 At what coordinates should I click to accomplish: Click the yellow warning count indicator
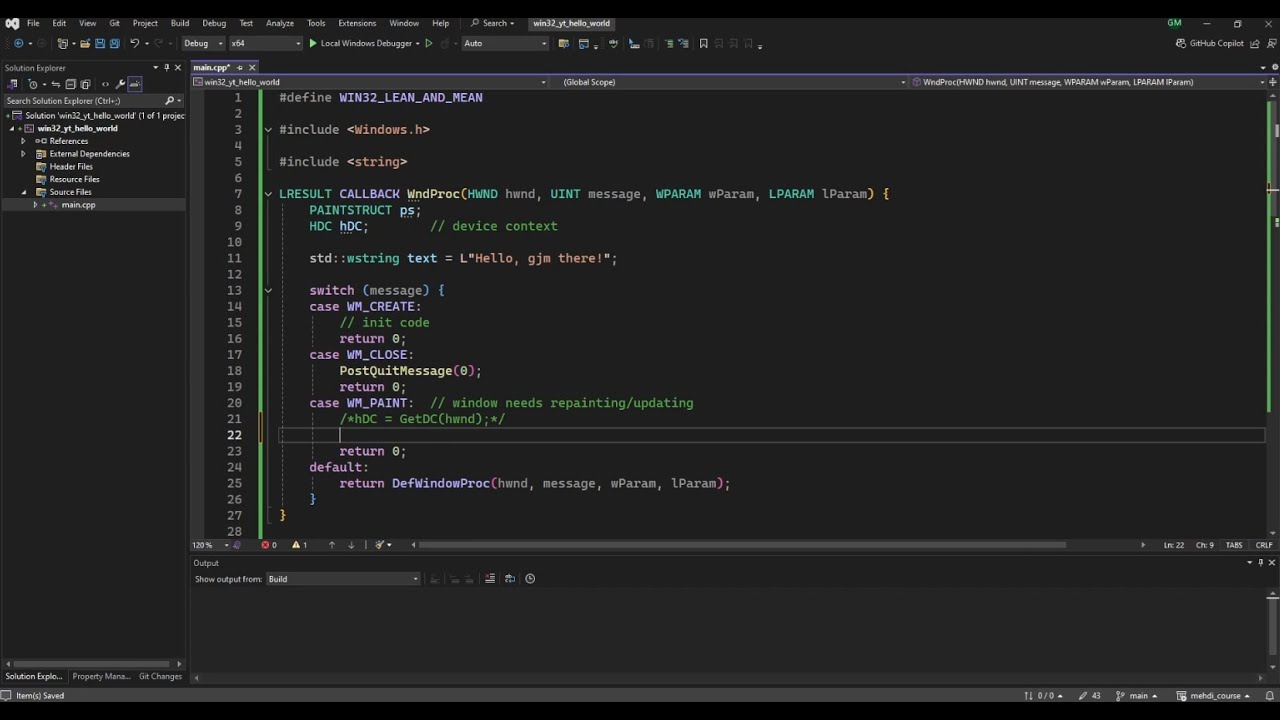pyautogui.click(x=299, y=545)
